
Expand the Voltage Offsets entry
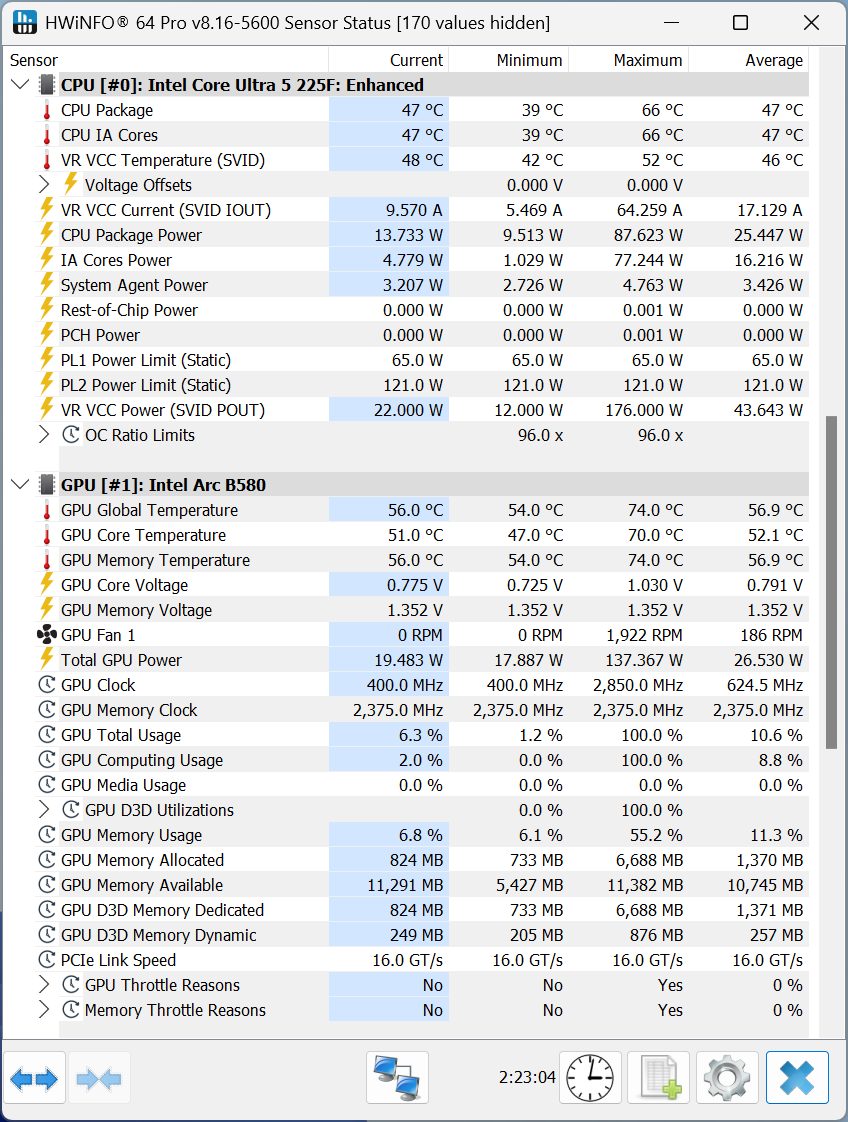[43, 185]
